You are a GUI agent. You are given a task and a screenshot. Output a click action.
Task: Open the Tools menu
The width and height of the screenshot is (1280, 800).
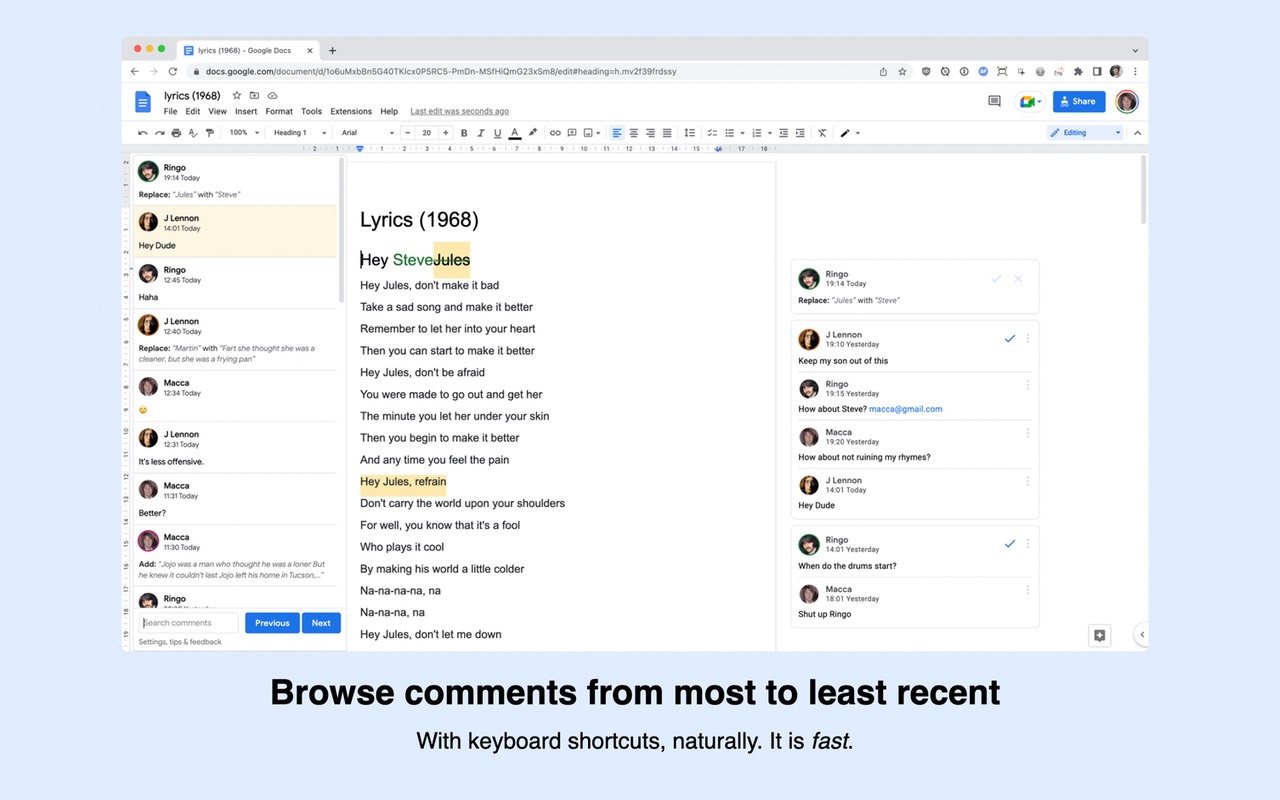(312, 111)
